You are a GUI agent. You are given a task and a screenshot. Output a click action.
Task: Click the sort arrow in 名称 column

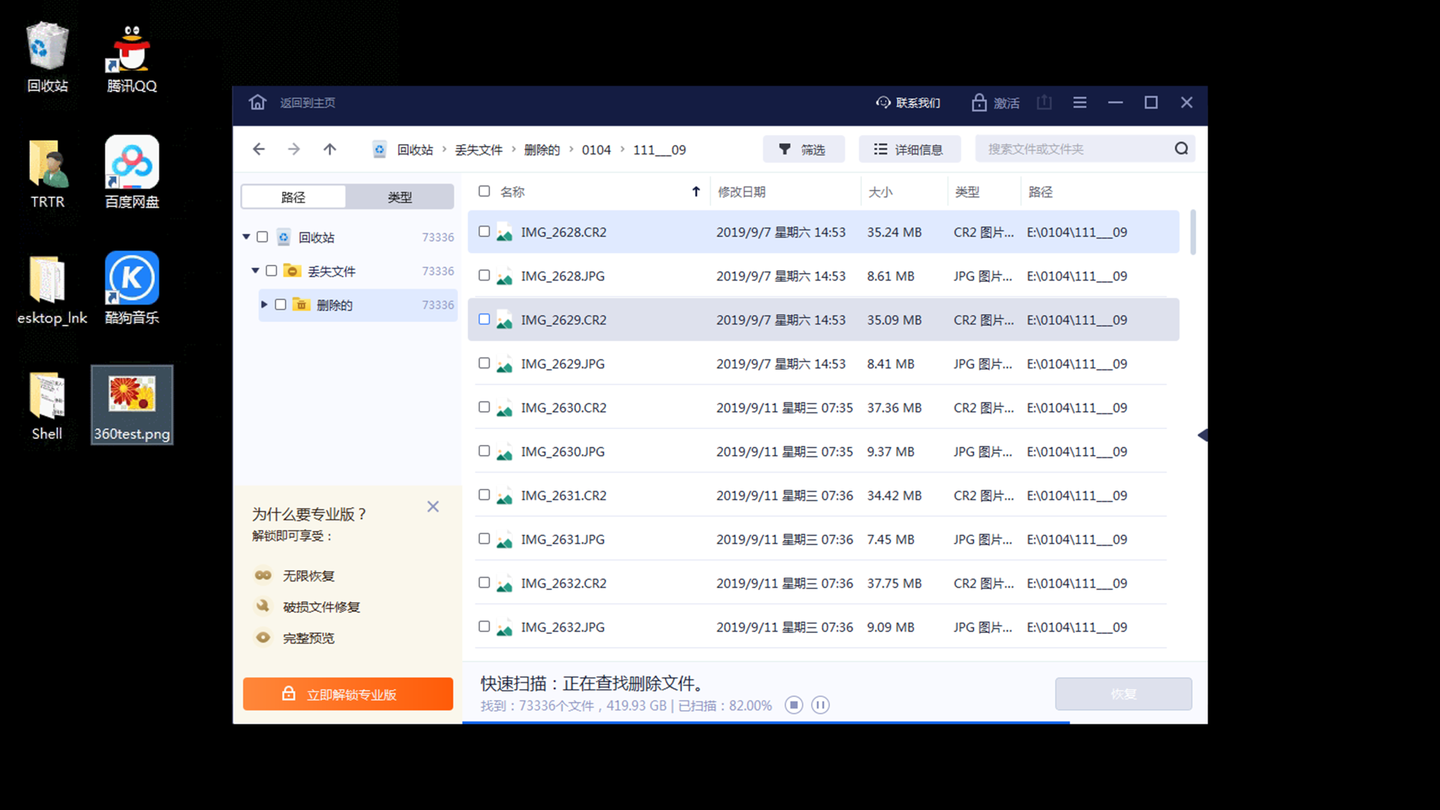[696, 191]
